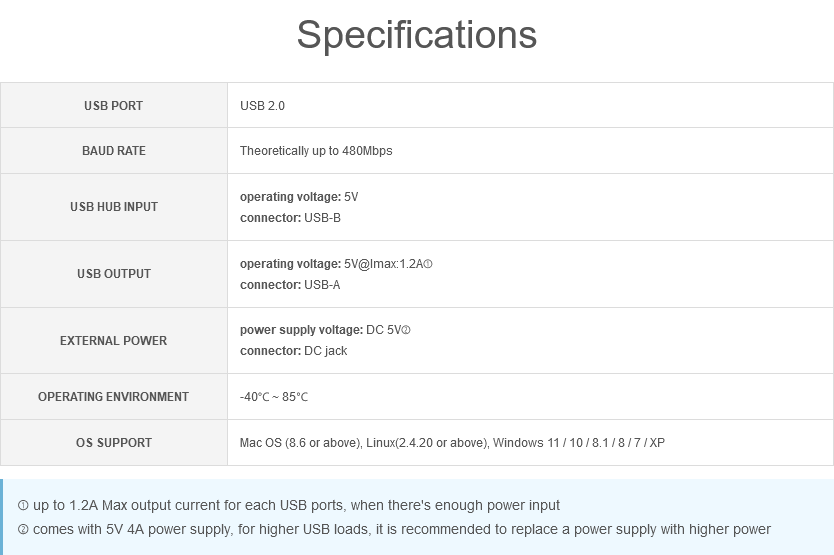Image resolution: width=834 pixels, height=555 pixels.
Task: Click the connector DC jack line
Action: point(294,351)
